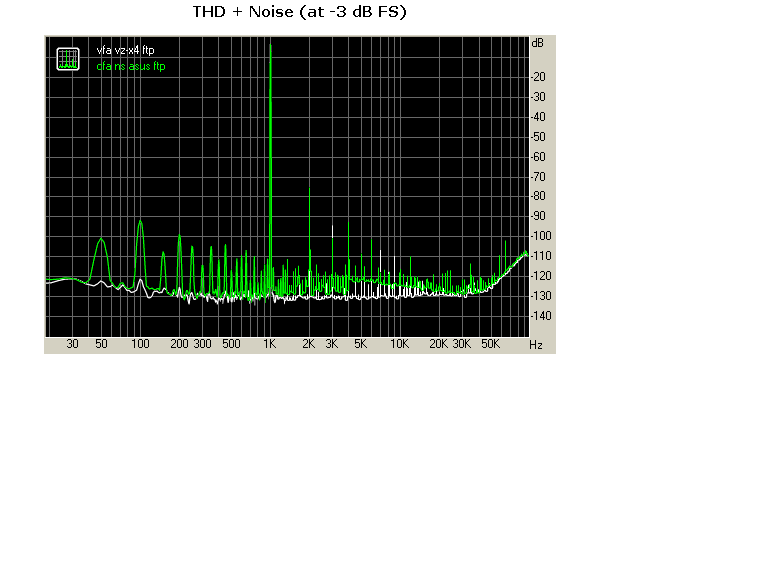
Task: Click the '-90' dB axis label
Action: (x=538, y=216)
